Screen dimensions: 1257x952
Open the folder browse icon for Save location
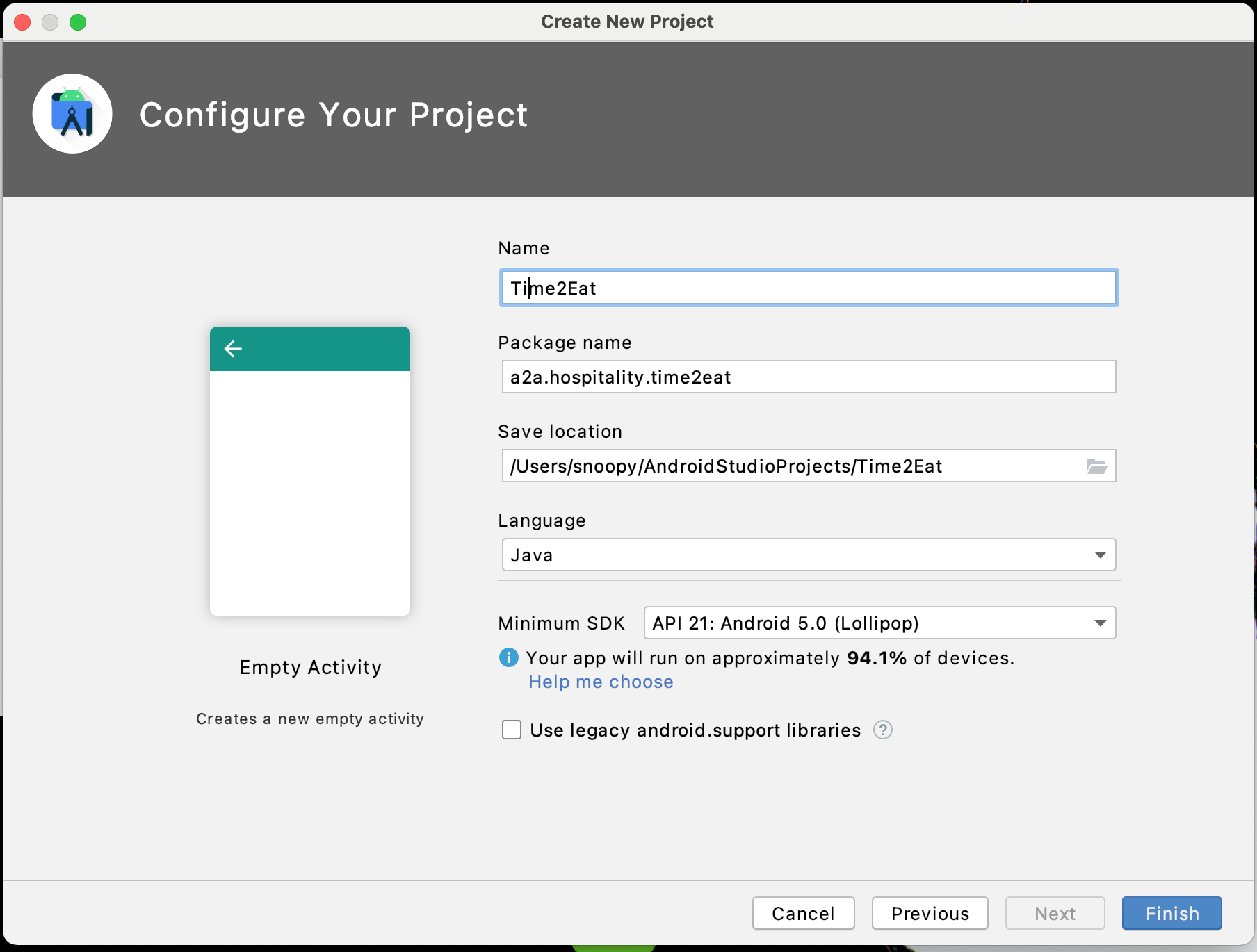pyautogui.click(x=1096, y=466)
